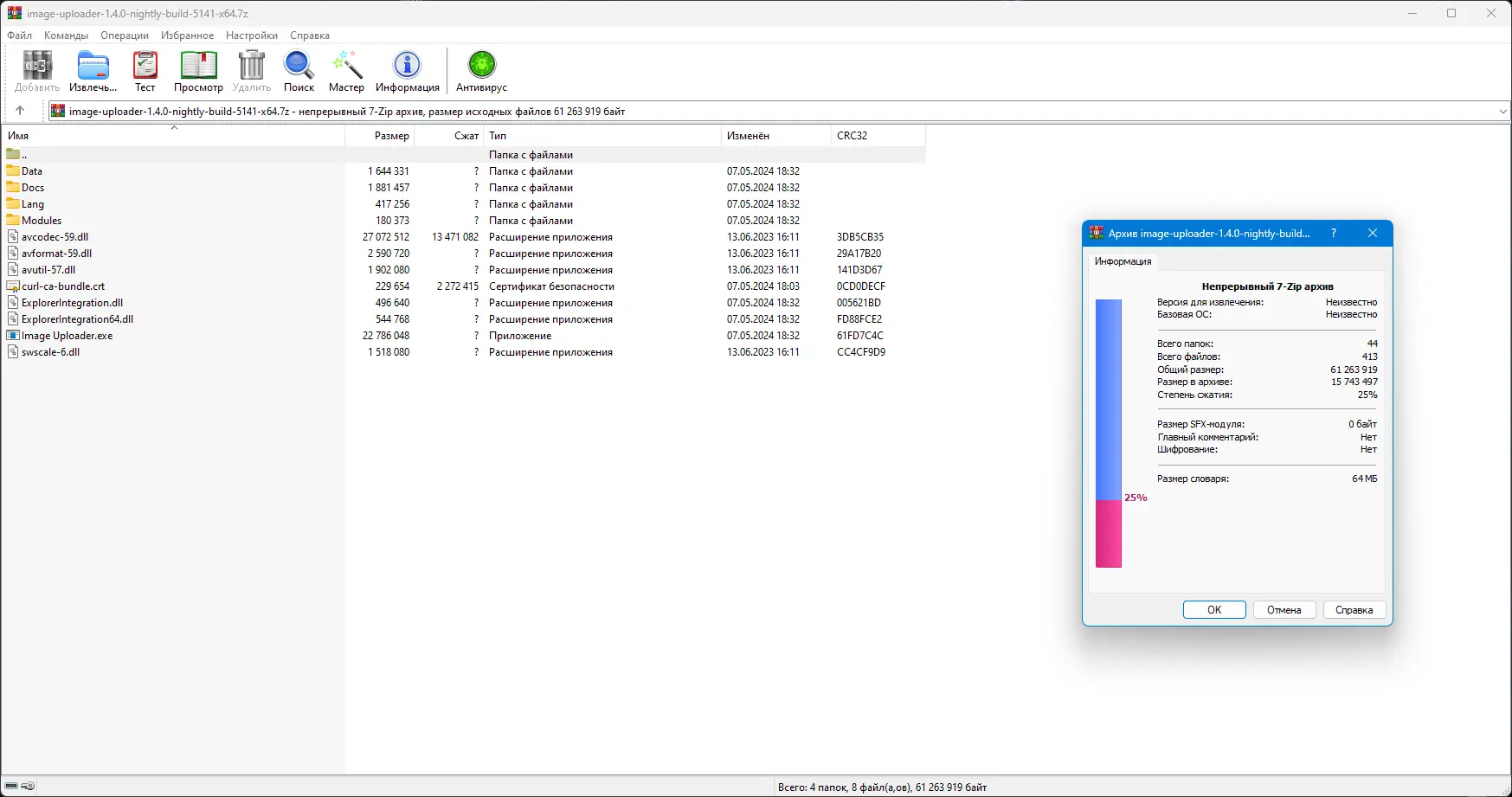Click the Справка button in dialog
1512x797 pixels.
coord(1354,610)
